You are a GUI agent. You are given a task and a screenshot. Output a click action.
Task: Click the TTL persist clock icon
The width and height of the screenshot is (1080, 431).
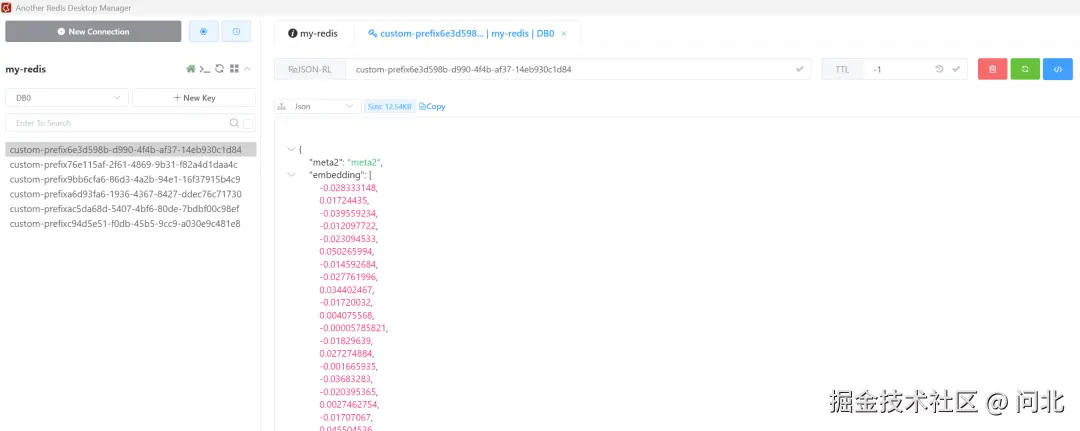coord(939,69)
